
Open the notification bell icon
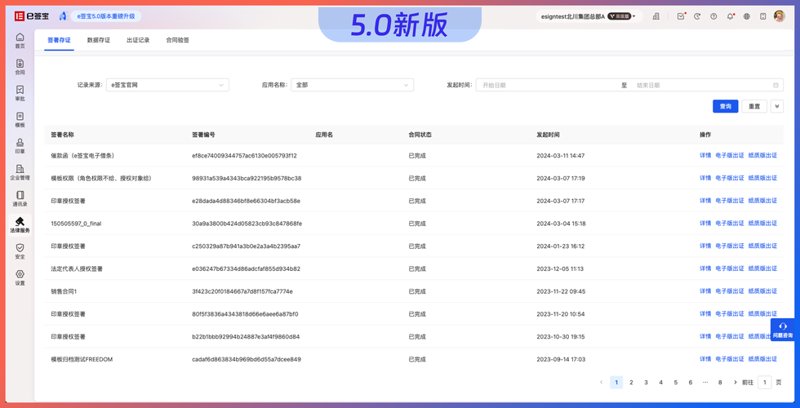(x=730, y=16)
